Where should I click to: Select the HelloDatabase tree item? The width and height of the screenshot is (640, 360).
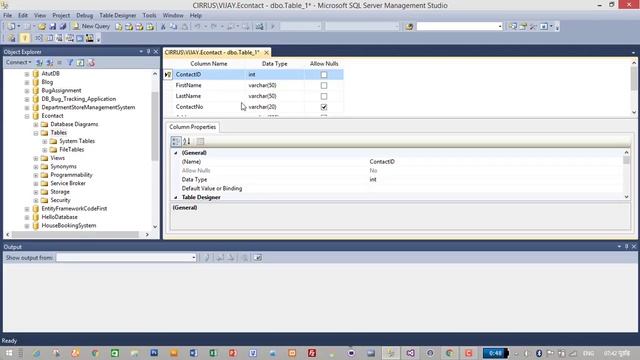coord(60,217)
